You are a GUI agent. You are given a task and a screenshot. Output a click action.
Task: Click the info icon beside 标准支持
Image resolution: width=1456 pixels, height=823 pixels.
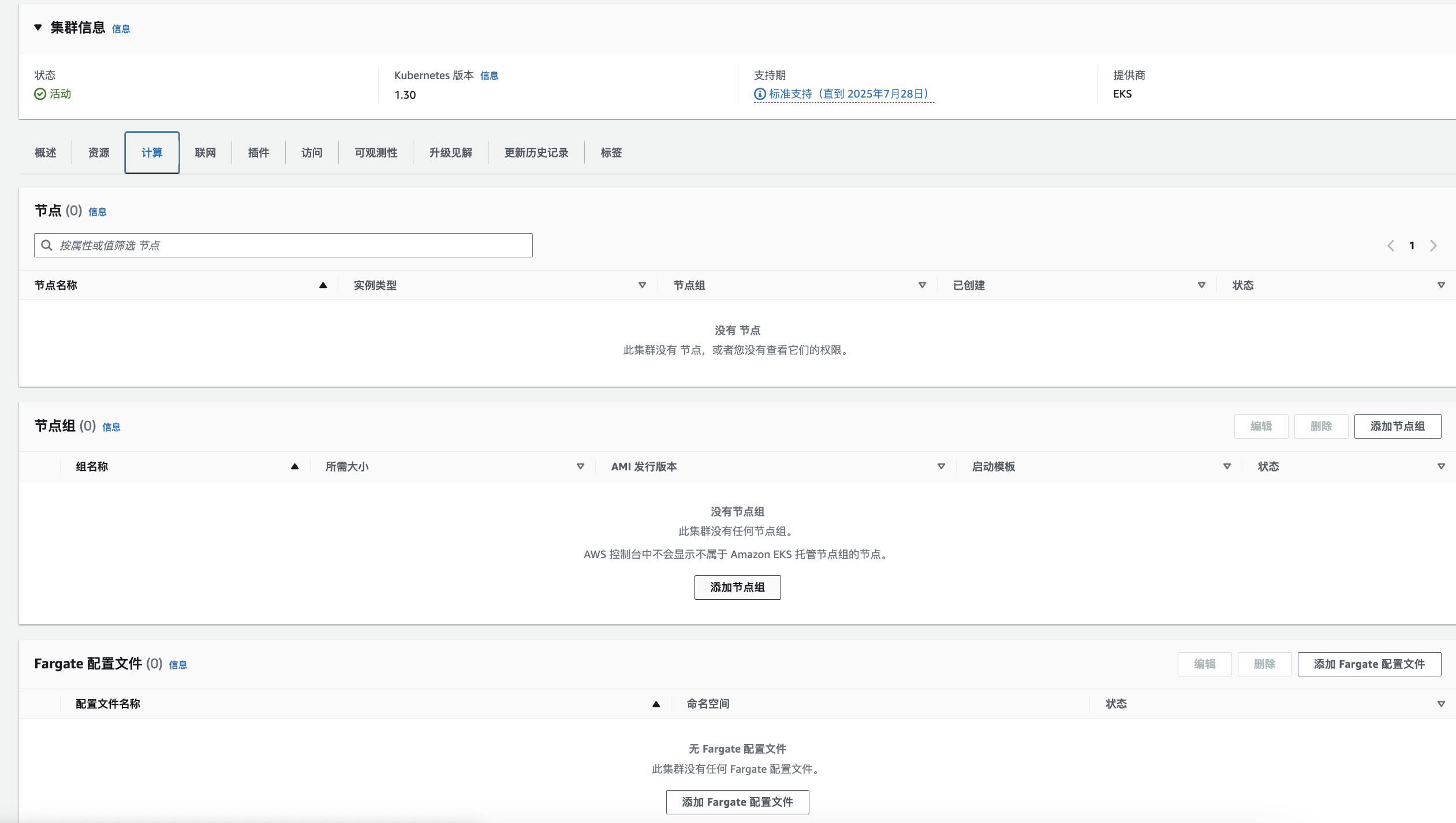pos(760,93)
